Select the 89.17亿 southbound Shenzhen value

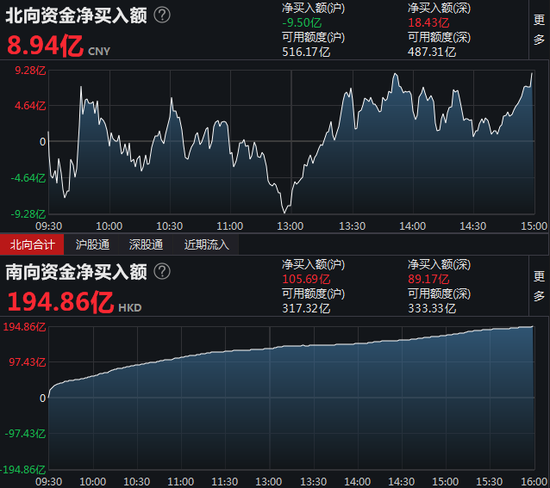click(x=428, y=279)
